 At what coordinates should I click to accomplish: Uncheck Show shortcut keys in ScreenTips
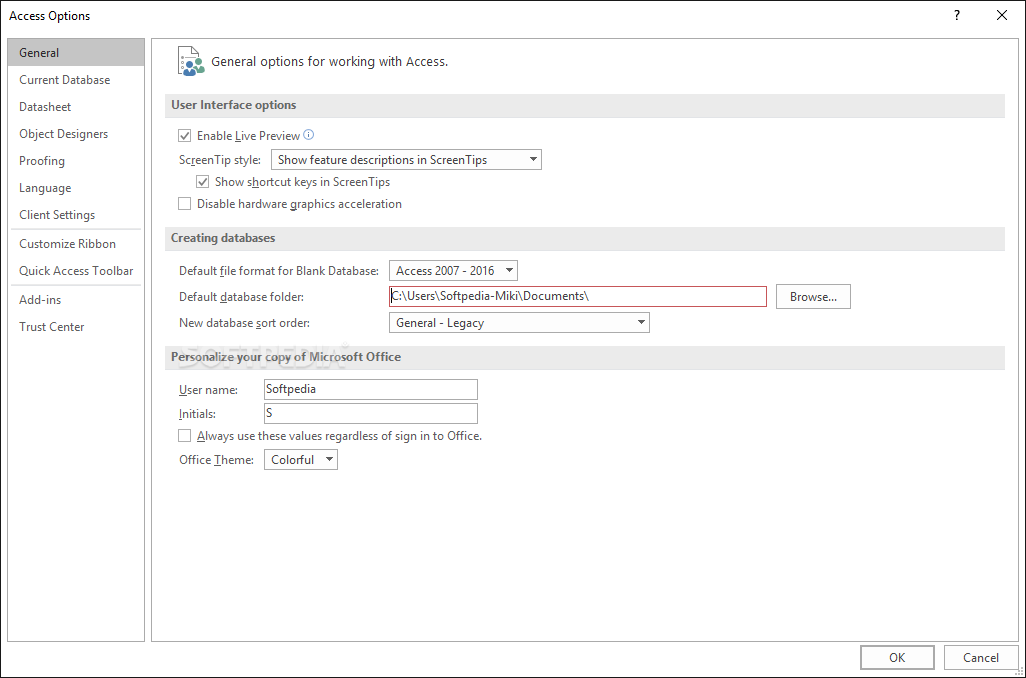(203, 182)
